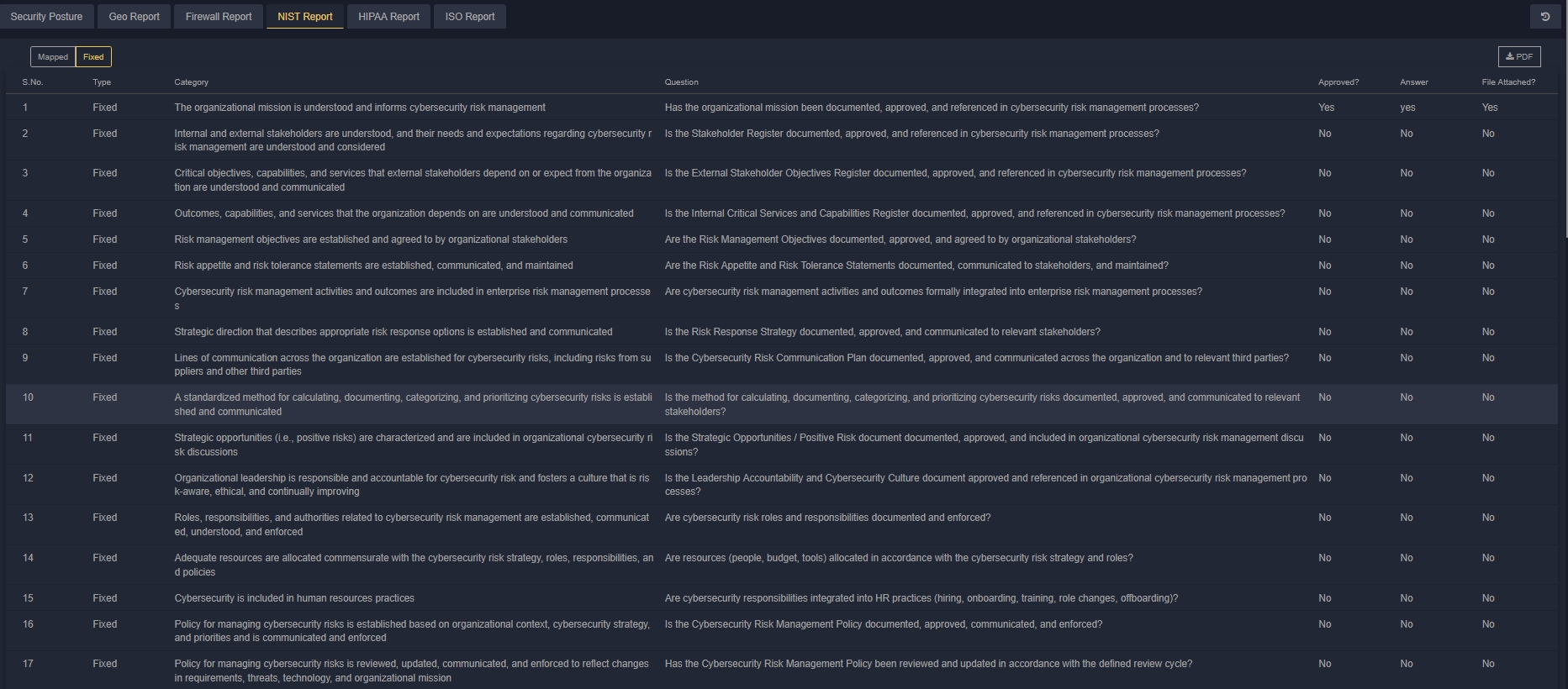Click the Type column header
Screen dimensions: 1568x689
click(x=102, y=82)
